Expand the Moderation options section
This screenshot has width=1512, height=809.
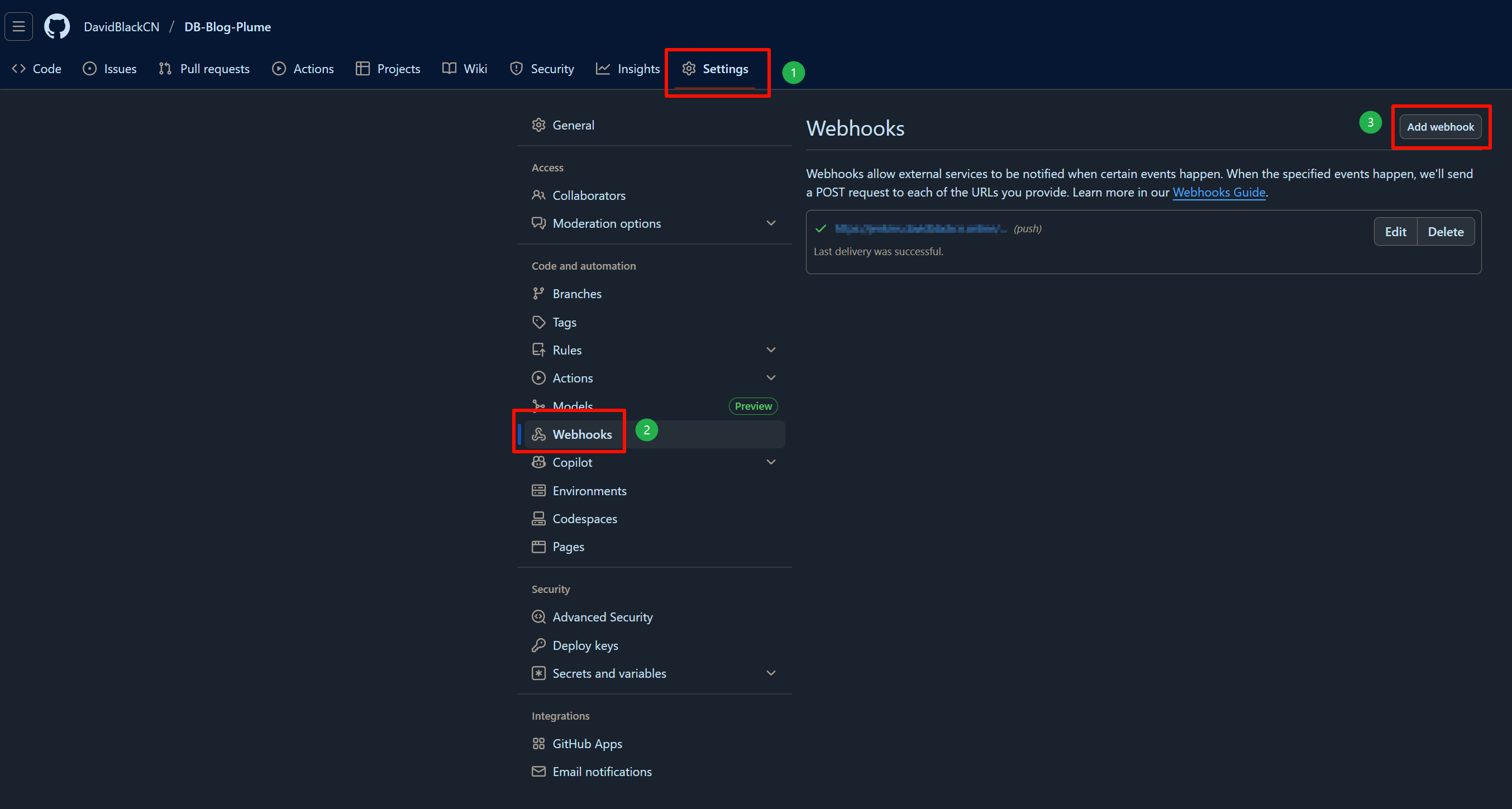point(771,223)
